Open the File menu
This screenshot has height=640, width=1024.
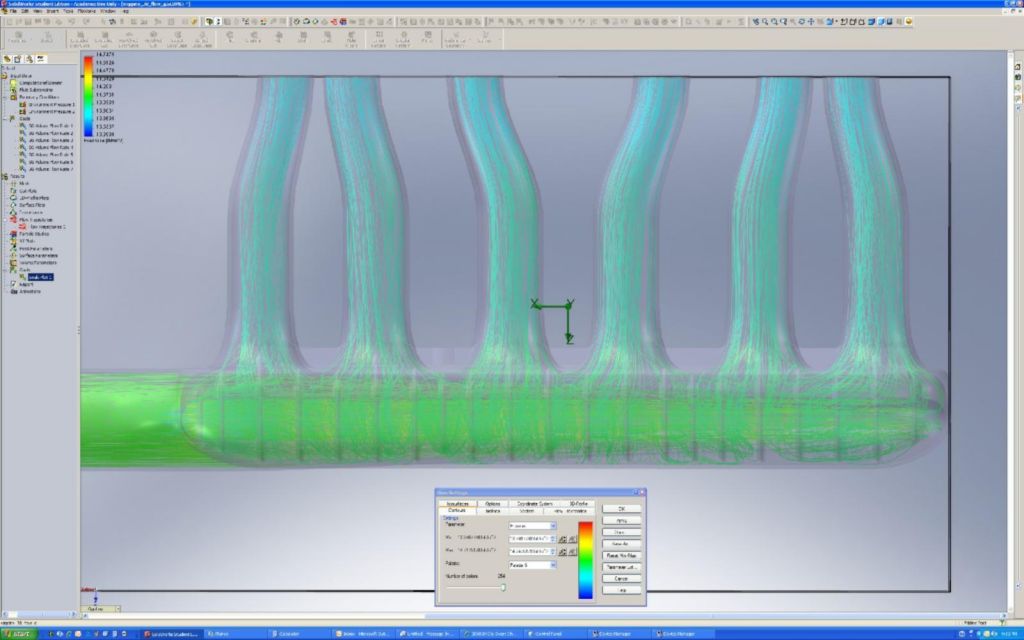click(13, 11)
